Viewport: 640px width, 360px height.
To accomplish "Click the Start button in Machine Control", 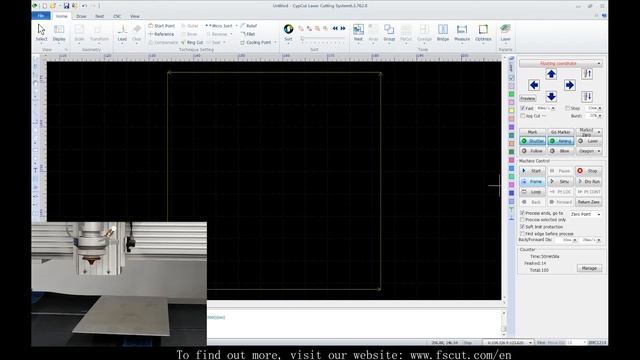I will tap(532, 171).
